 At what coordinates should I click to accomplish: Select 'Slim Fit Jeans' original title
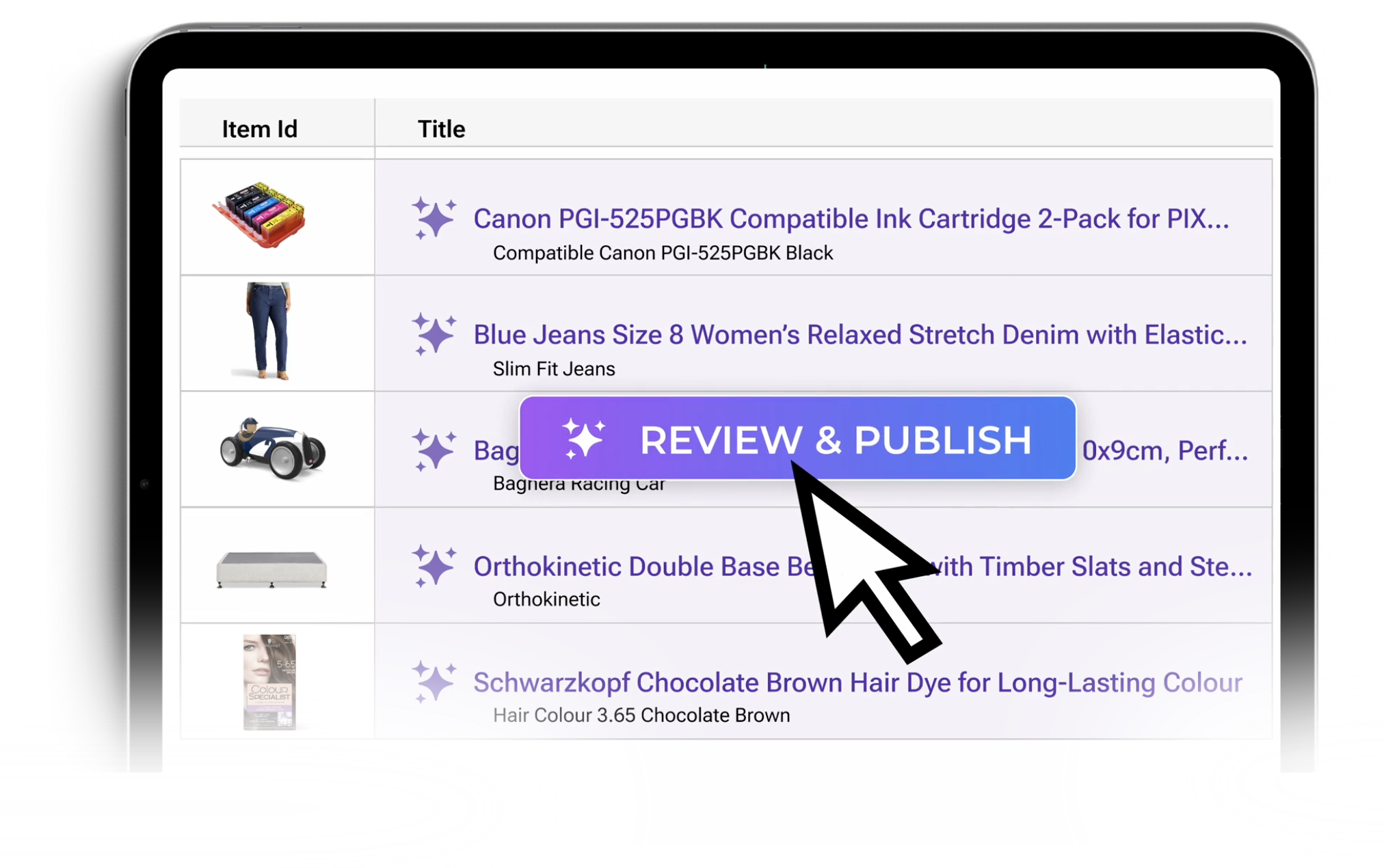(554, 369)
